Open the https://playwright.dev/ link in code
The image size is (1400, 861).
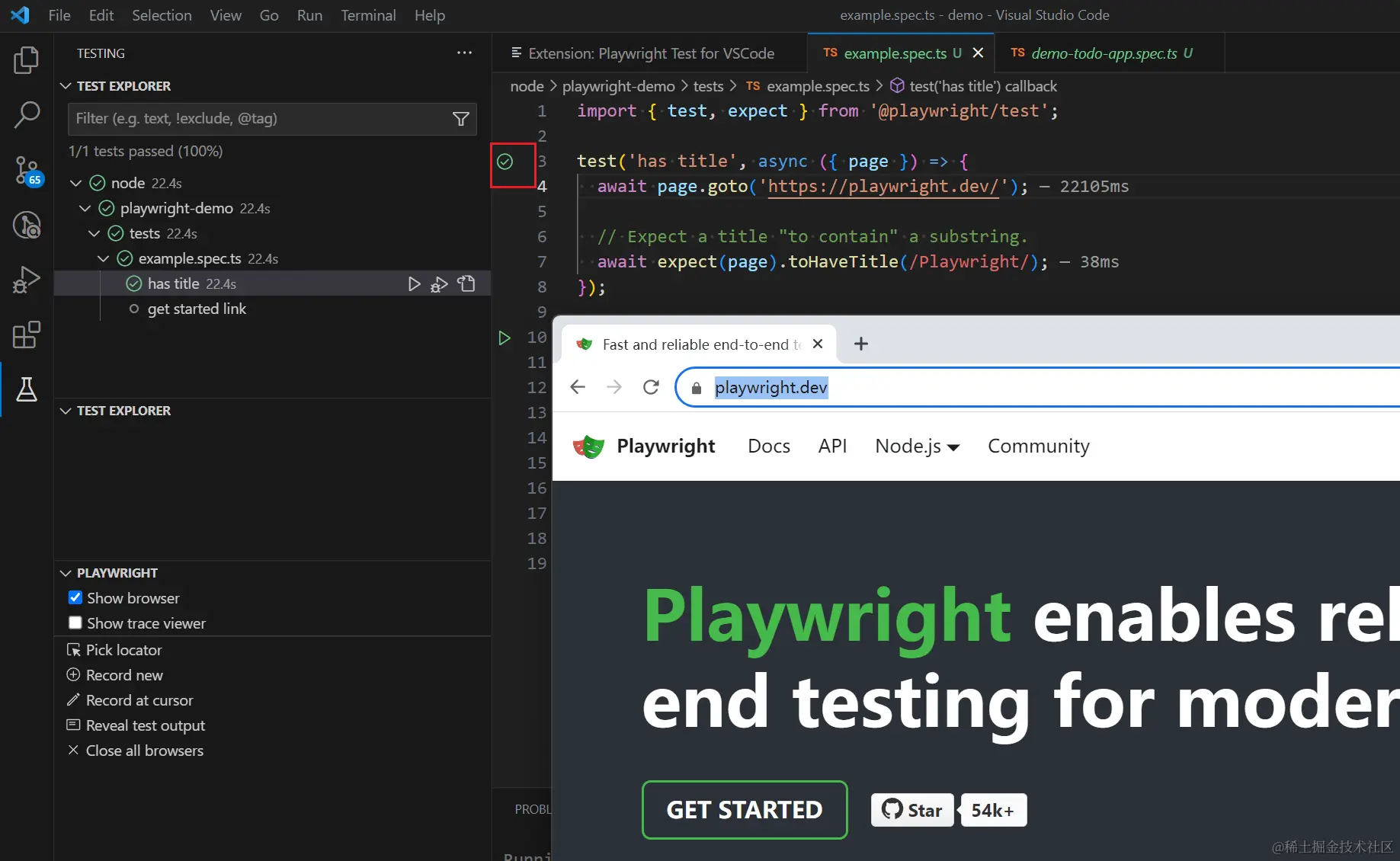tap(883, 187)
